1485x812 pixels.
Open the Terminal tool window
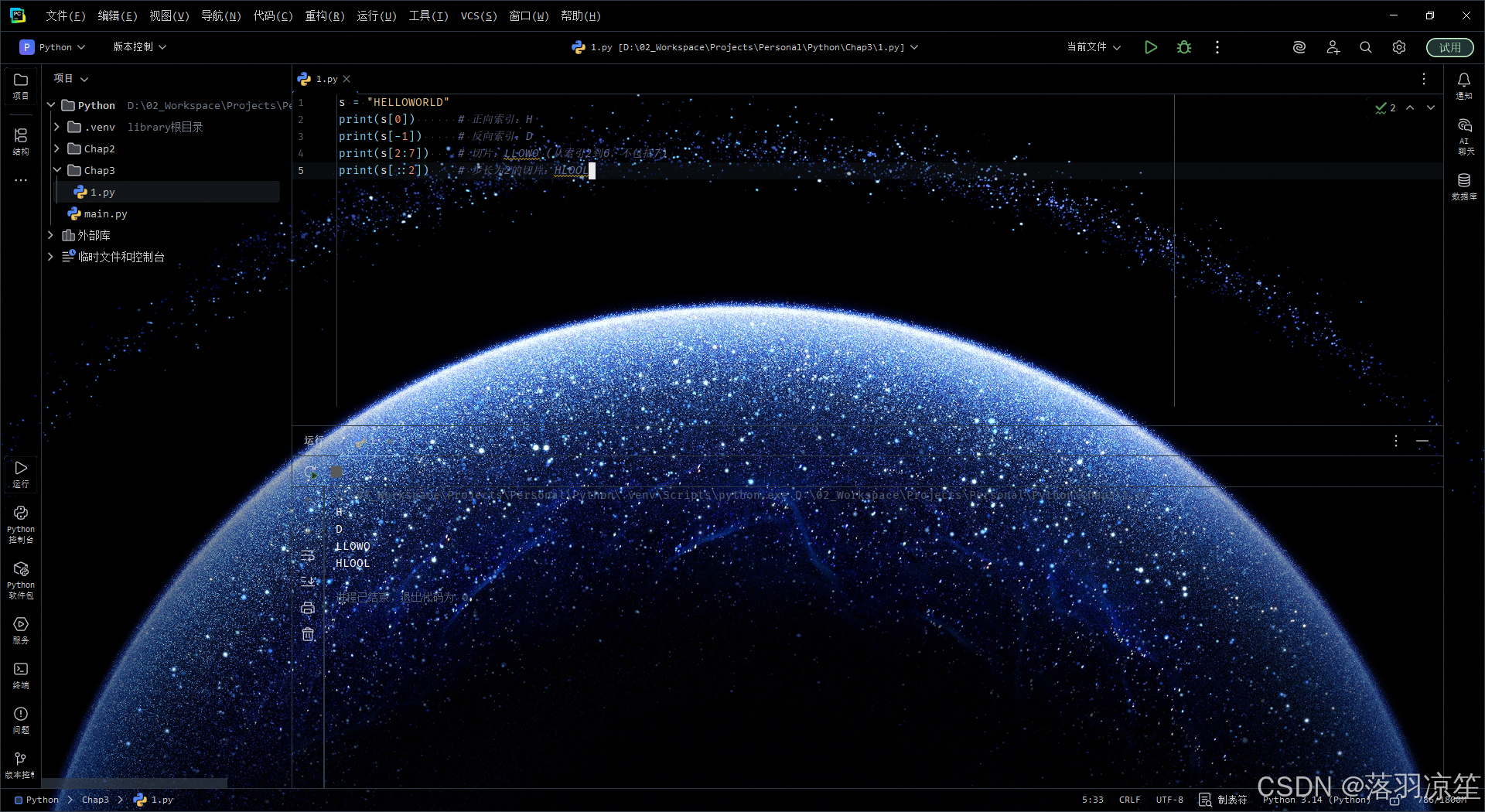(21, 675)
